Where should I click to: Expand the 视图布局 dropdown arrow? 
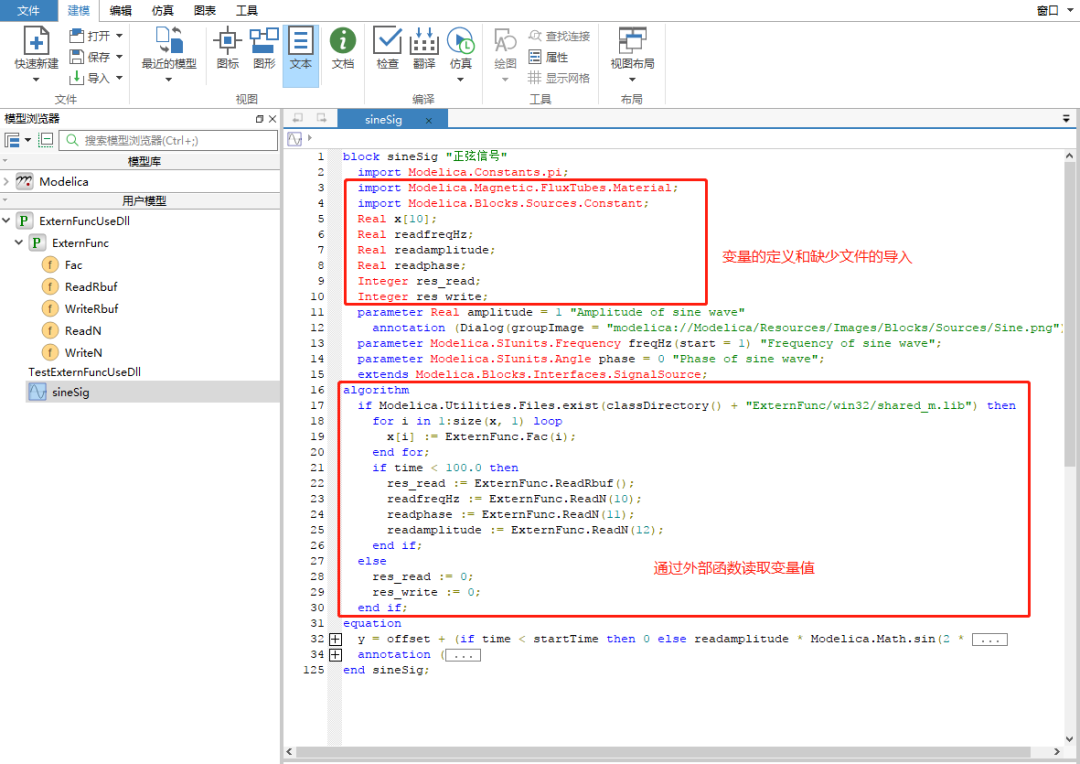pyautogui.click(x=632, y=80)
